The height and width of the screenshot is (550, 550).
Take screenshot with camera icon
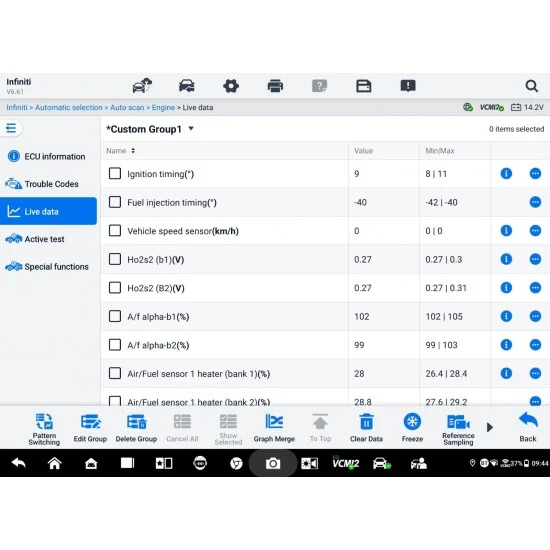click(x=273, y=464)
